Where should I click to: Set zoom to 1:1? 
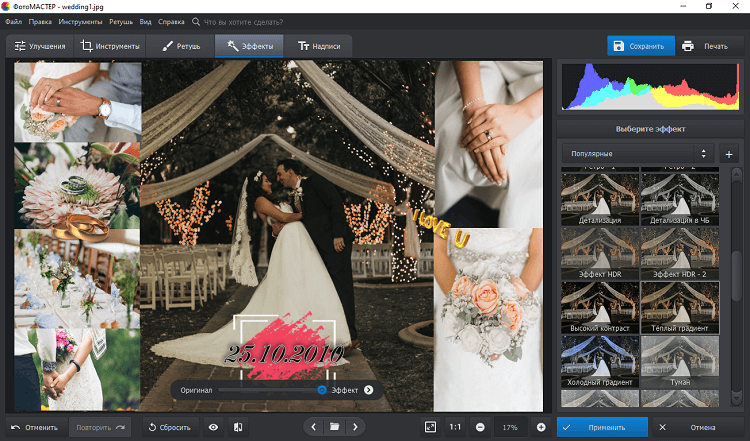pyautogui.click(x=455, y=427)
